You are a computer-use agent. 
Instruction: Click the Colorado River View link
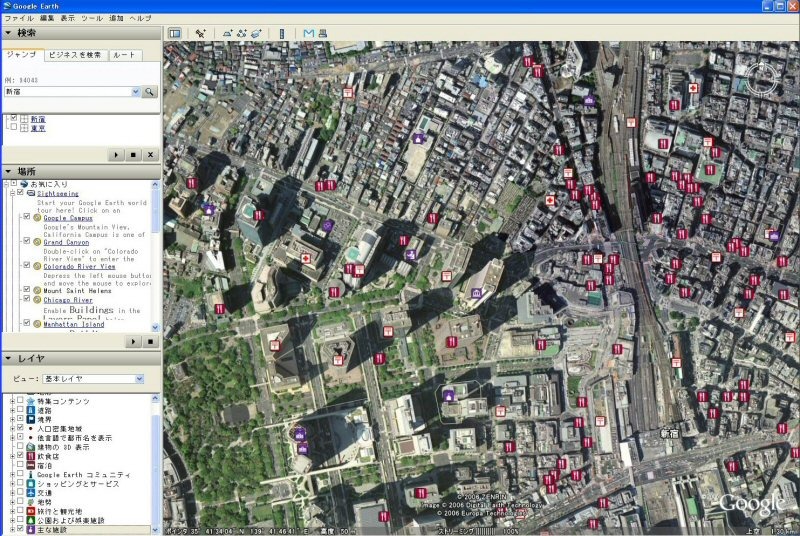click(79, 266)
